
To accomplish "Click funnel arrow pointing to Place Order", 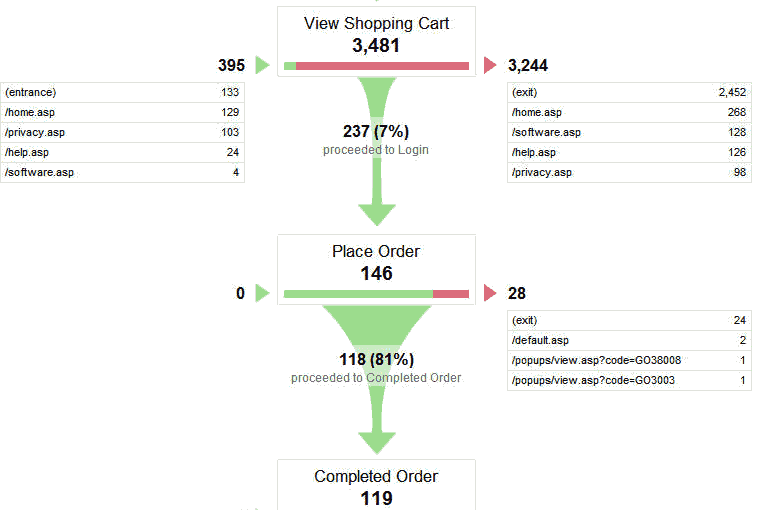I will pyautogui.click(x=376, y=210).
